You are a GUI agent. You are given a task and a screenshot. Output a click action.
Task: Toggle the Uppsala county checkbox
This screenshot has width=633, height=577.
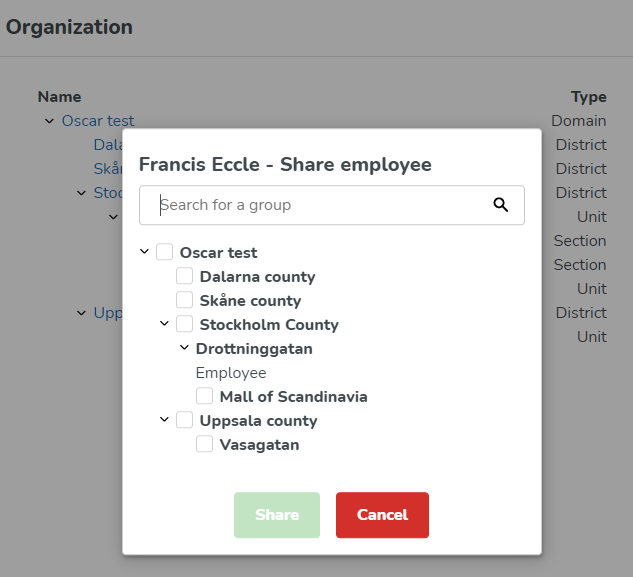point(185,421)
